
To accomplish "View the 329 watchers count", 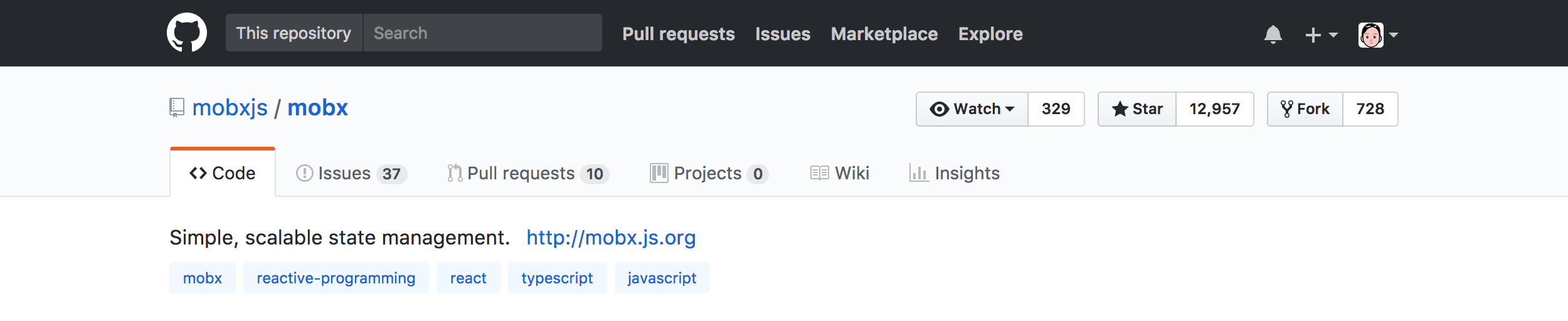I will point(1056,109).
